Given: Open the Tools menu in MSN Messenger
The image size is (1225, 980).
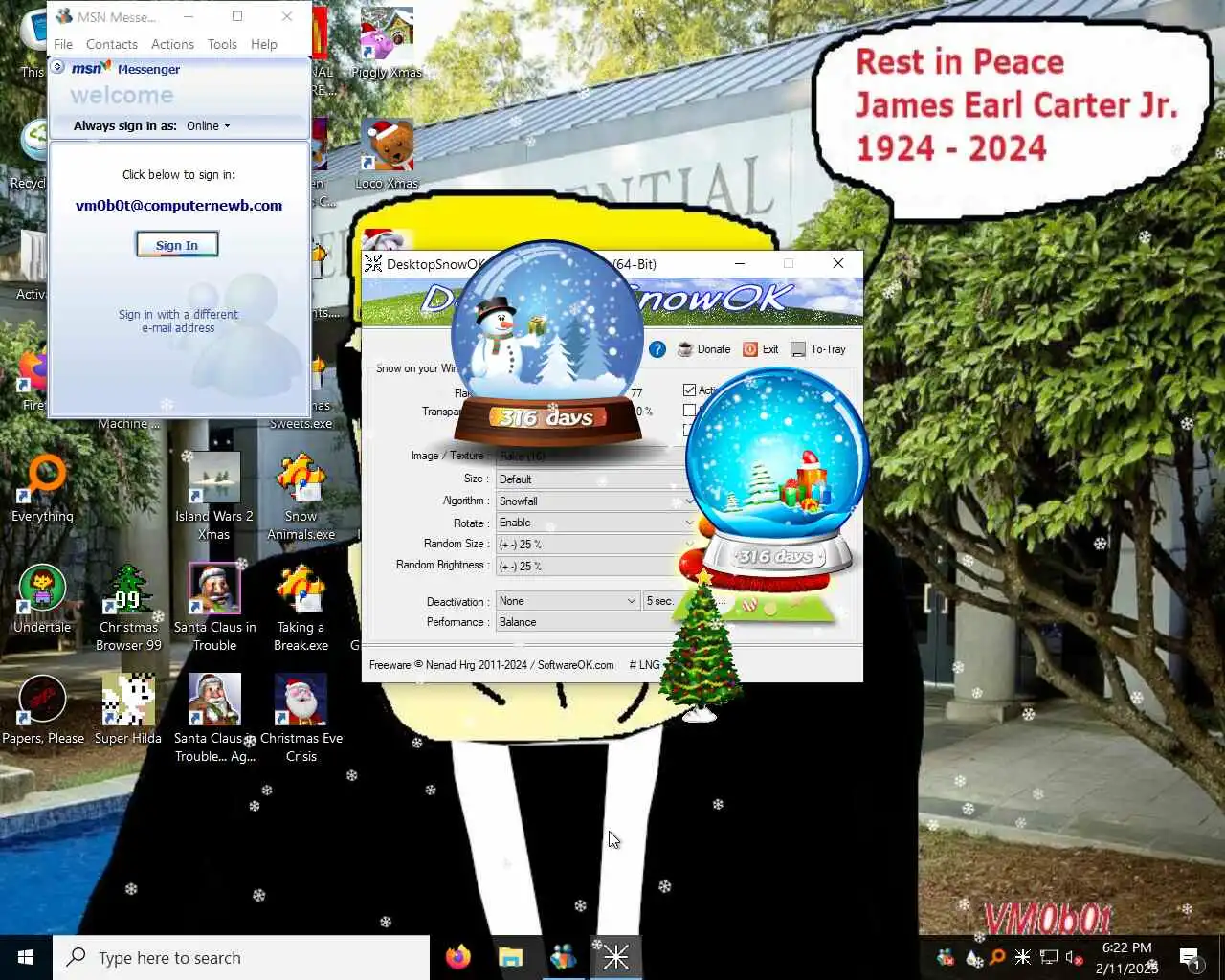Looking at the screenshot, I should click(x=222, y=44).
